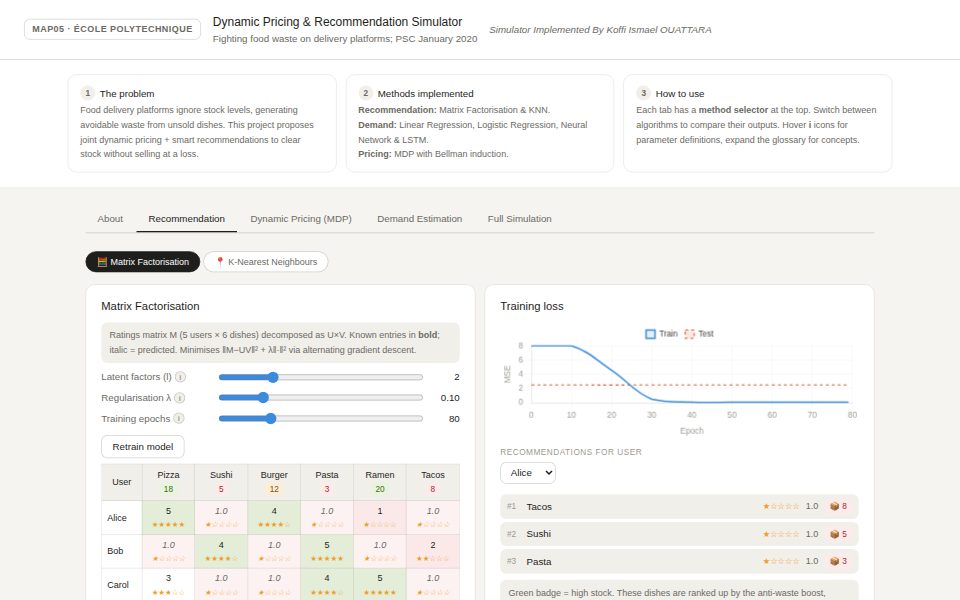Click the step 1 badge on The problem card
This screenshot has height=600, width=960.
88,93
